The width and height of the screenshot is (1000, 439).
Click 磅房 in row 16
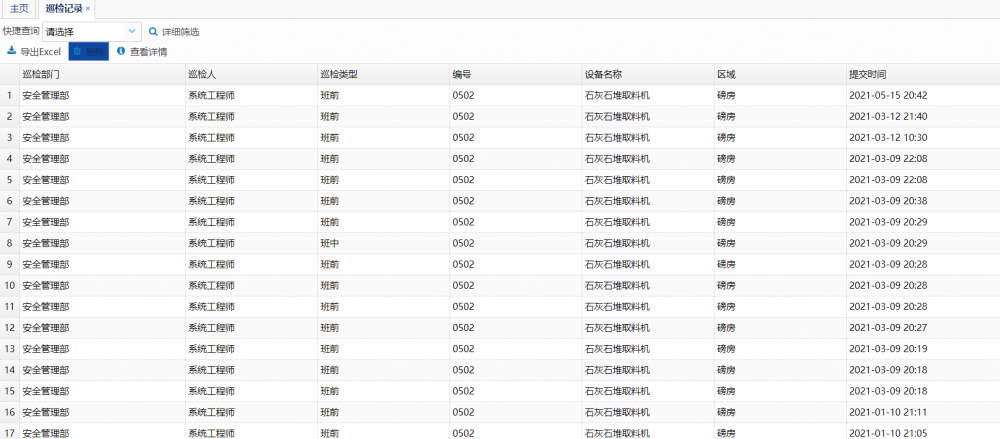[x=726, y=412]
